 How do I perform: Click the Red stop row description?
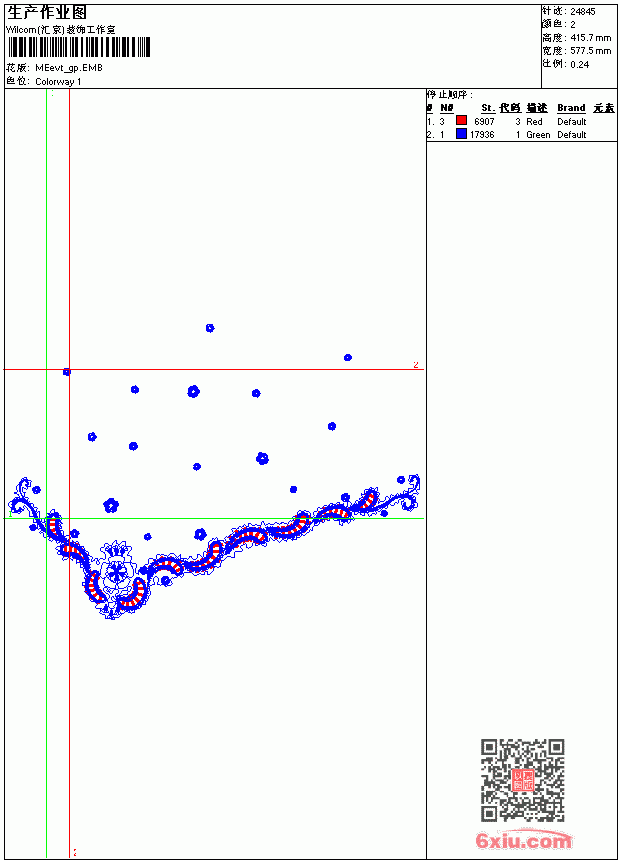tap(534, 122)
